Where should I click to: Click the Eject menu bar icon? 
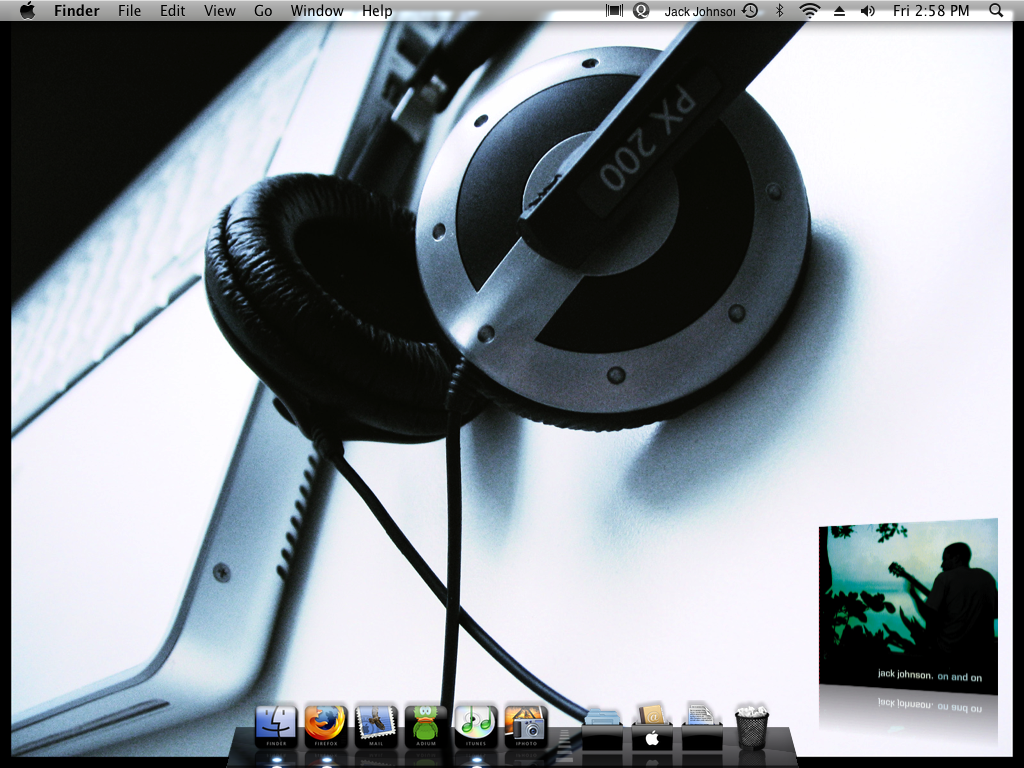pos(840,10)
